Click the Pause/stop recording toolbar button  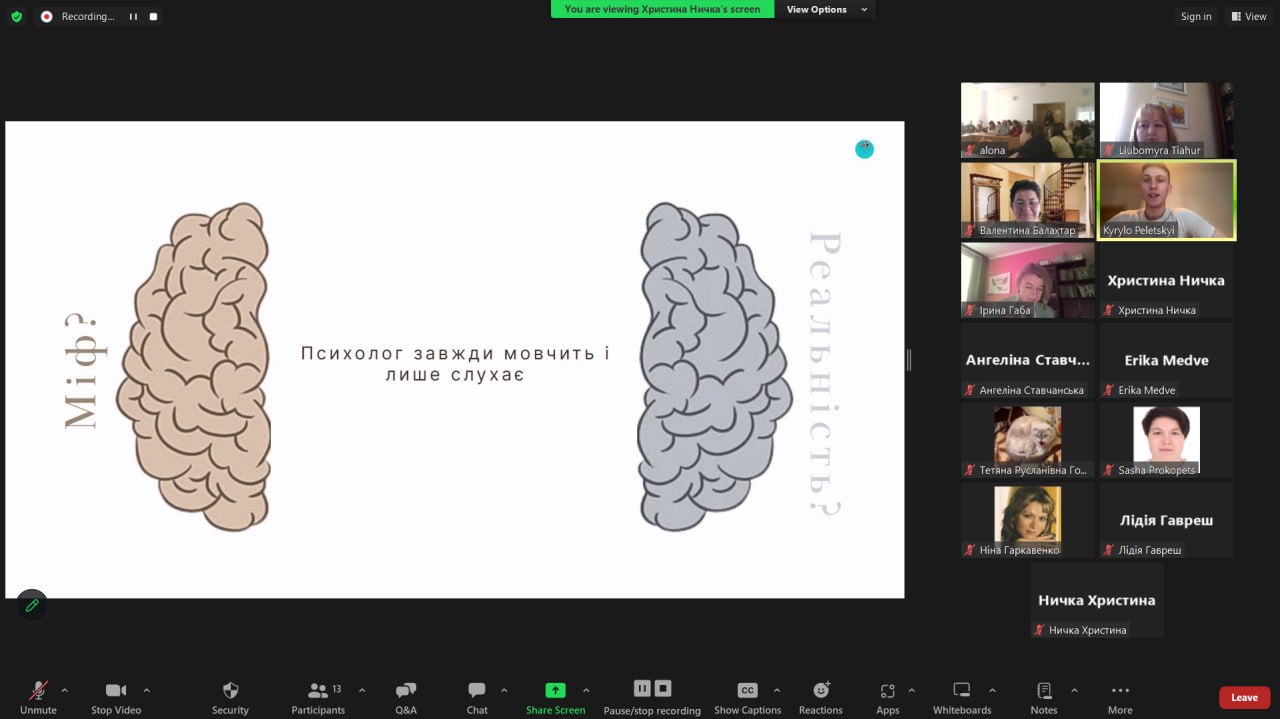click(x=652, y=697)
